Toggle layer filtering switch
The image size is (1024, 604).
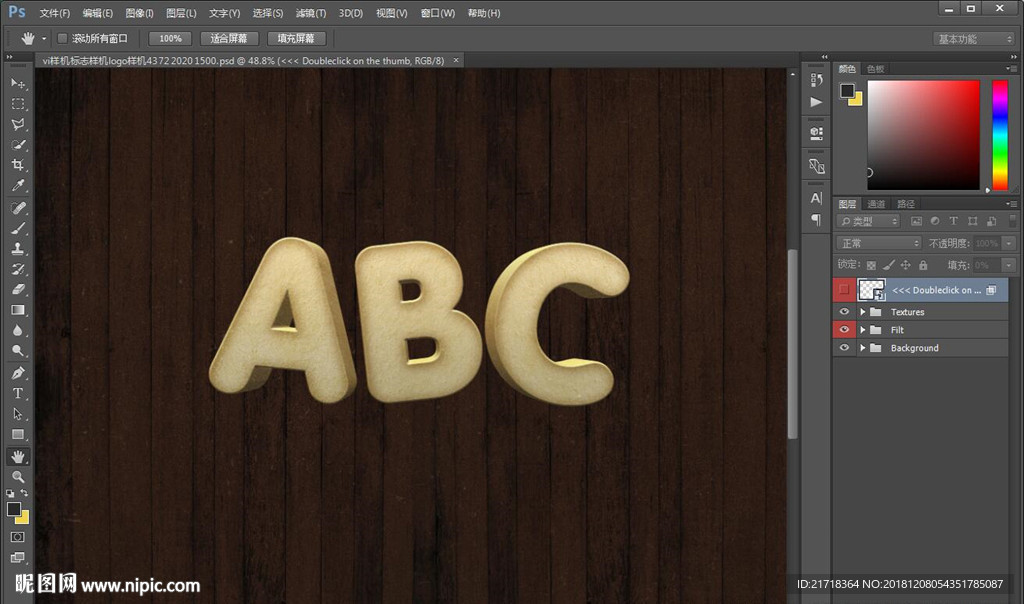click(x=1012, y=221)
